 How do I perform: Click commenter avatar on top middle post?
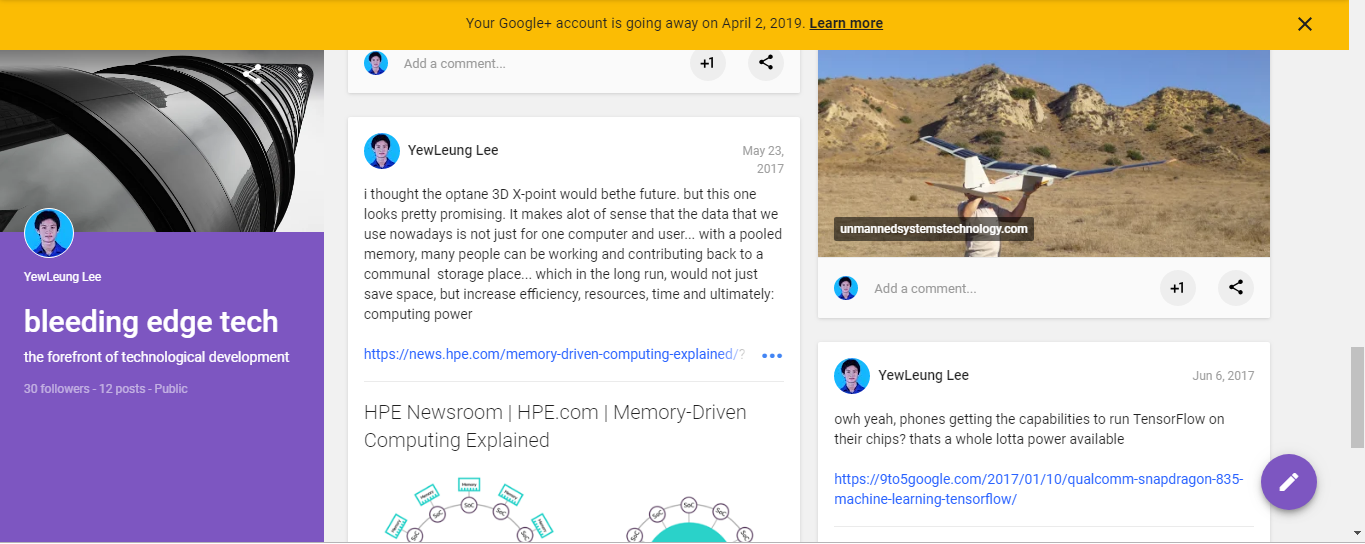pyautogui.click(x=376, y=63)
